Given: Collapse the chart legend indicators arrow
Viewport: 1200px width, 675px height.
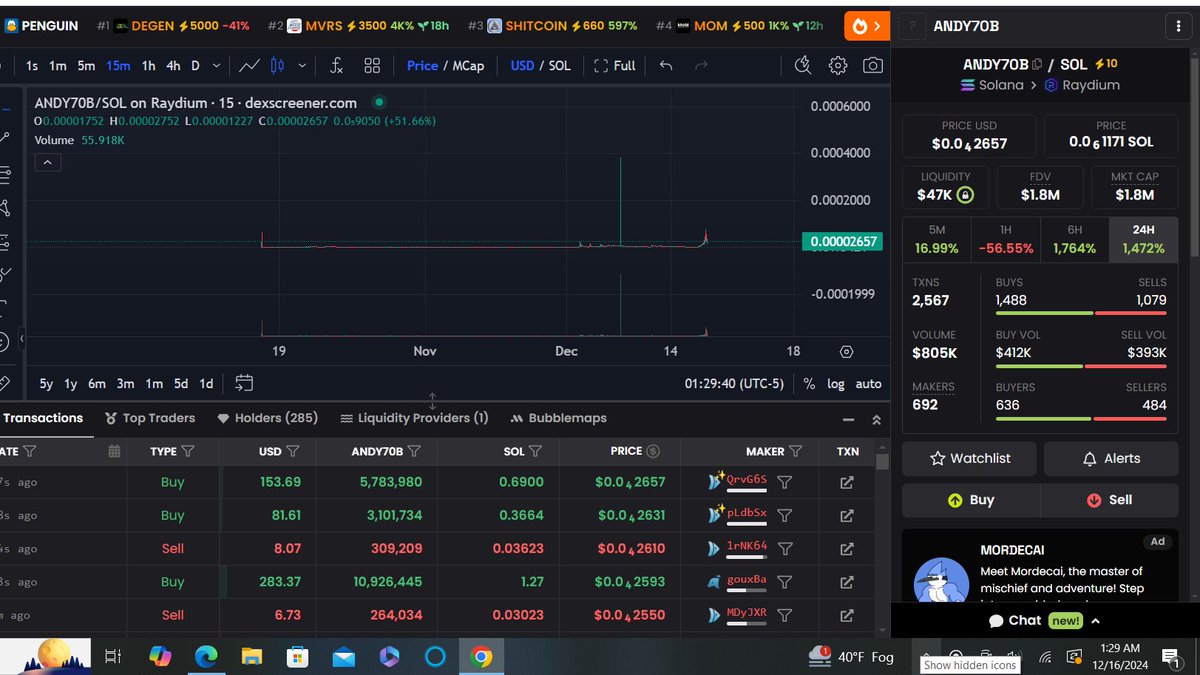Looking at the screenshot, I should pos(48,162).
